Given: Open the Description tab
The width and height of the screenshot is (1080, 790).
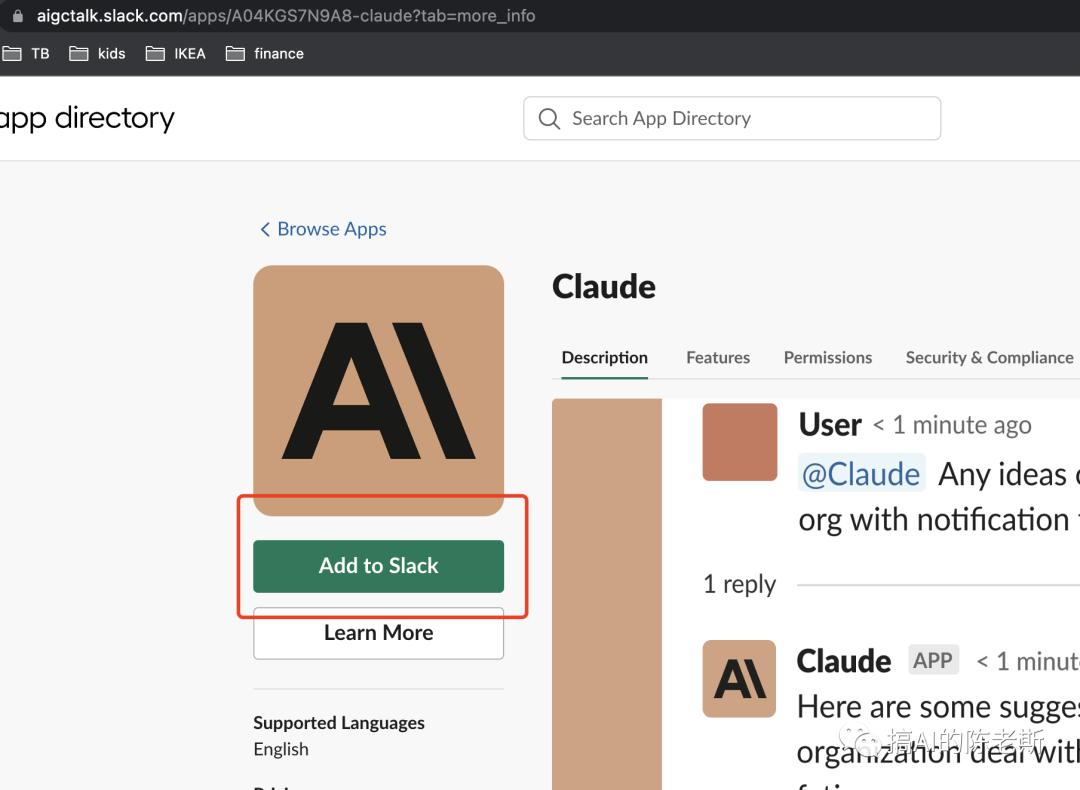Looking at the screenshot, I should pyautogui.click(x=605, y=357).
